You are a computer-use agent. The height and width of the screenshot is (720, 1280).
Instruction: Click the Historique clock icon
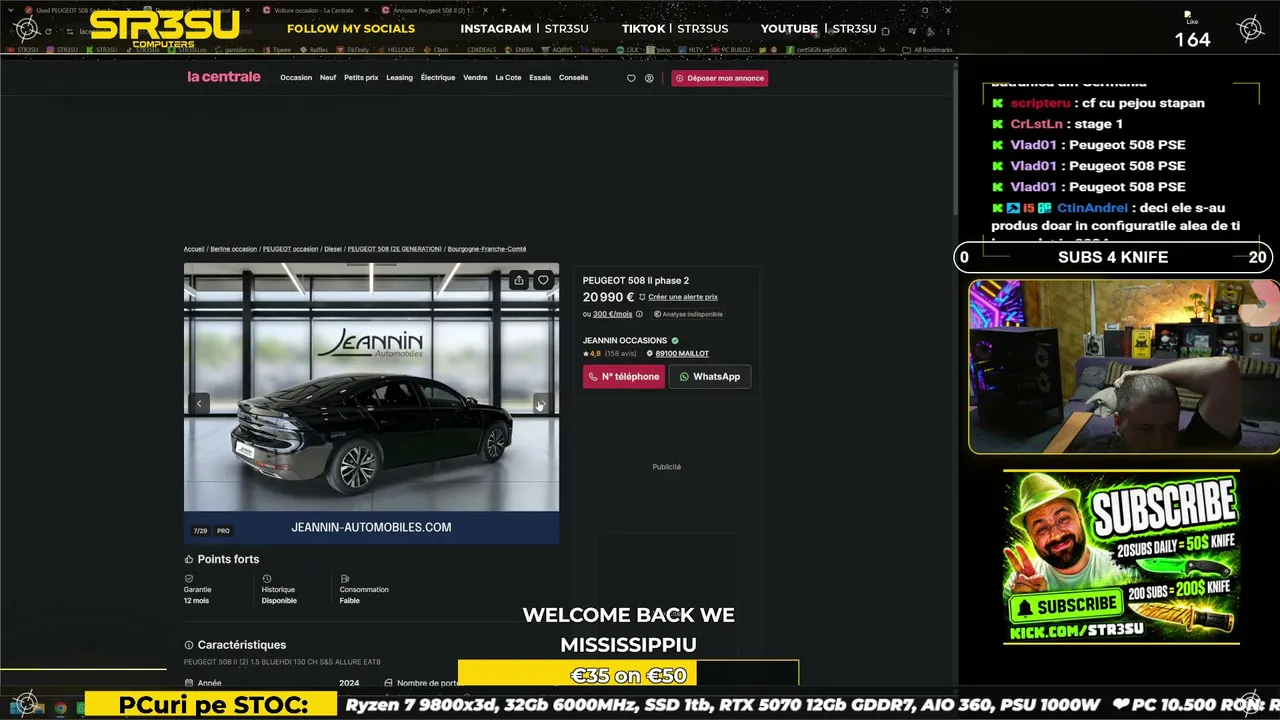point(266,579)
